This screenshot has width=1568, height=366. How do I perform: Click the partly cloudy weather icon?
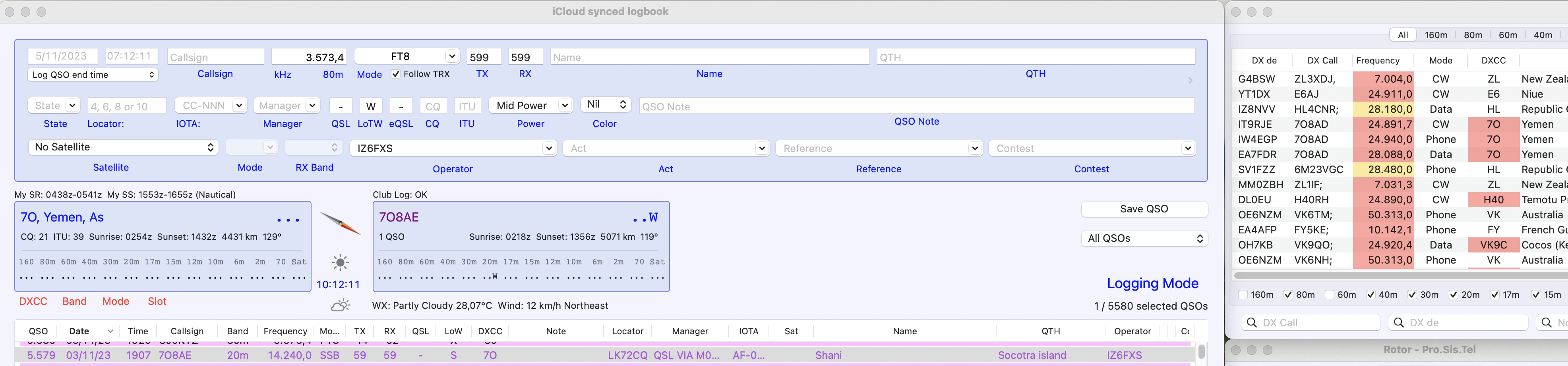point(340,305)
